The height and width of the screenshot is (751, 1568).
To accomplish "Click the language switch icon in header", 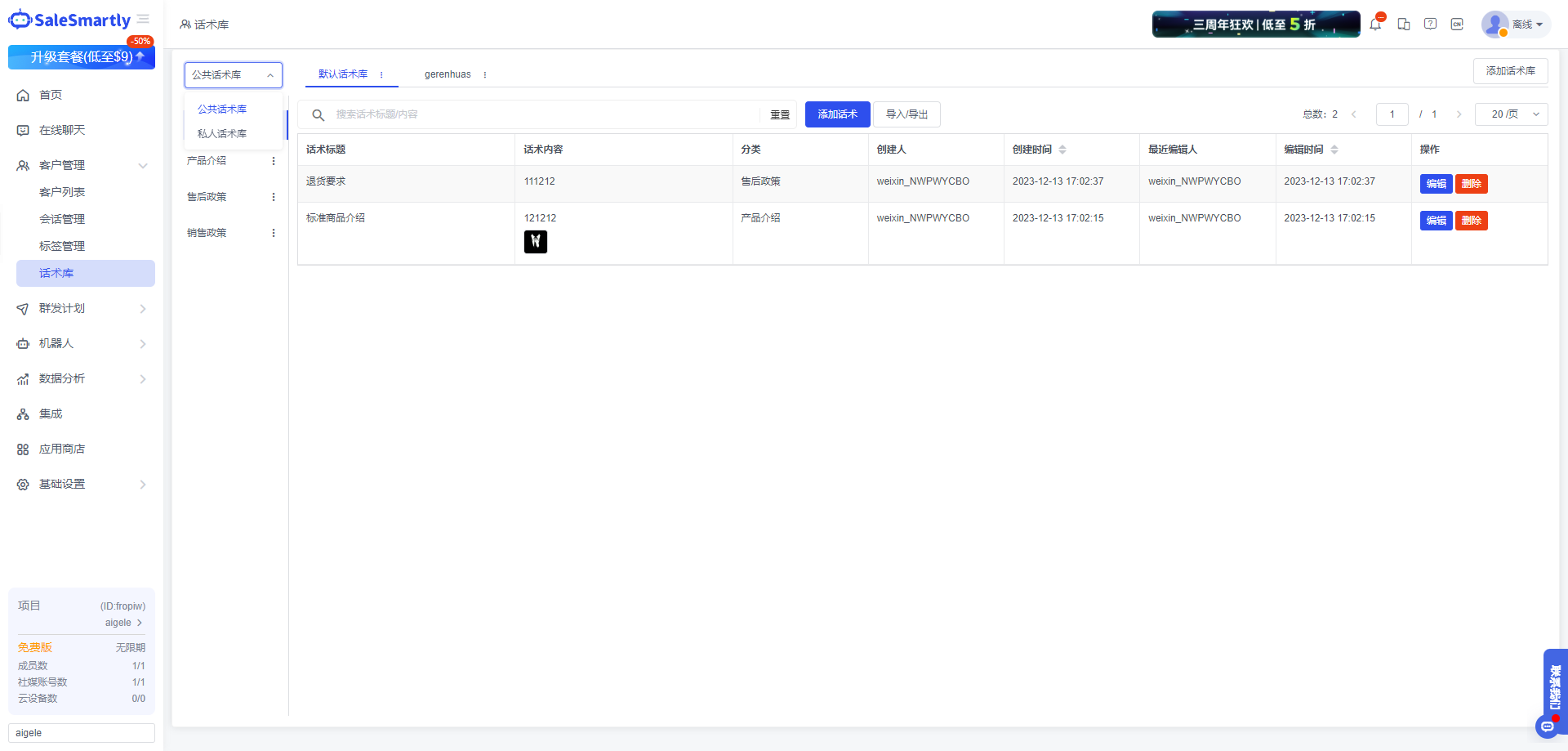I will pos(1457,25).
